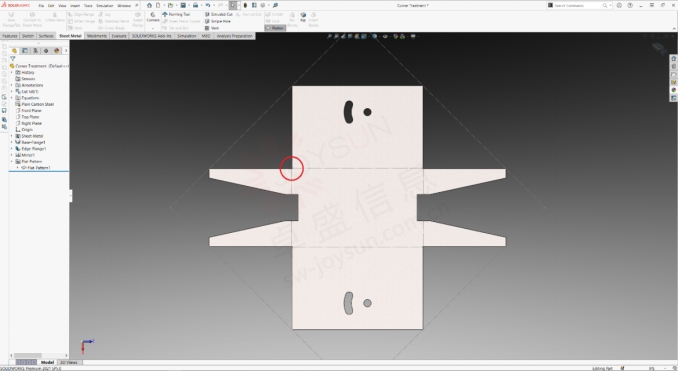Start the Extruded Cut command

(218, 14)
